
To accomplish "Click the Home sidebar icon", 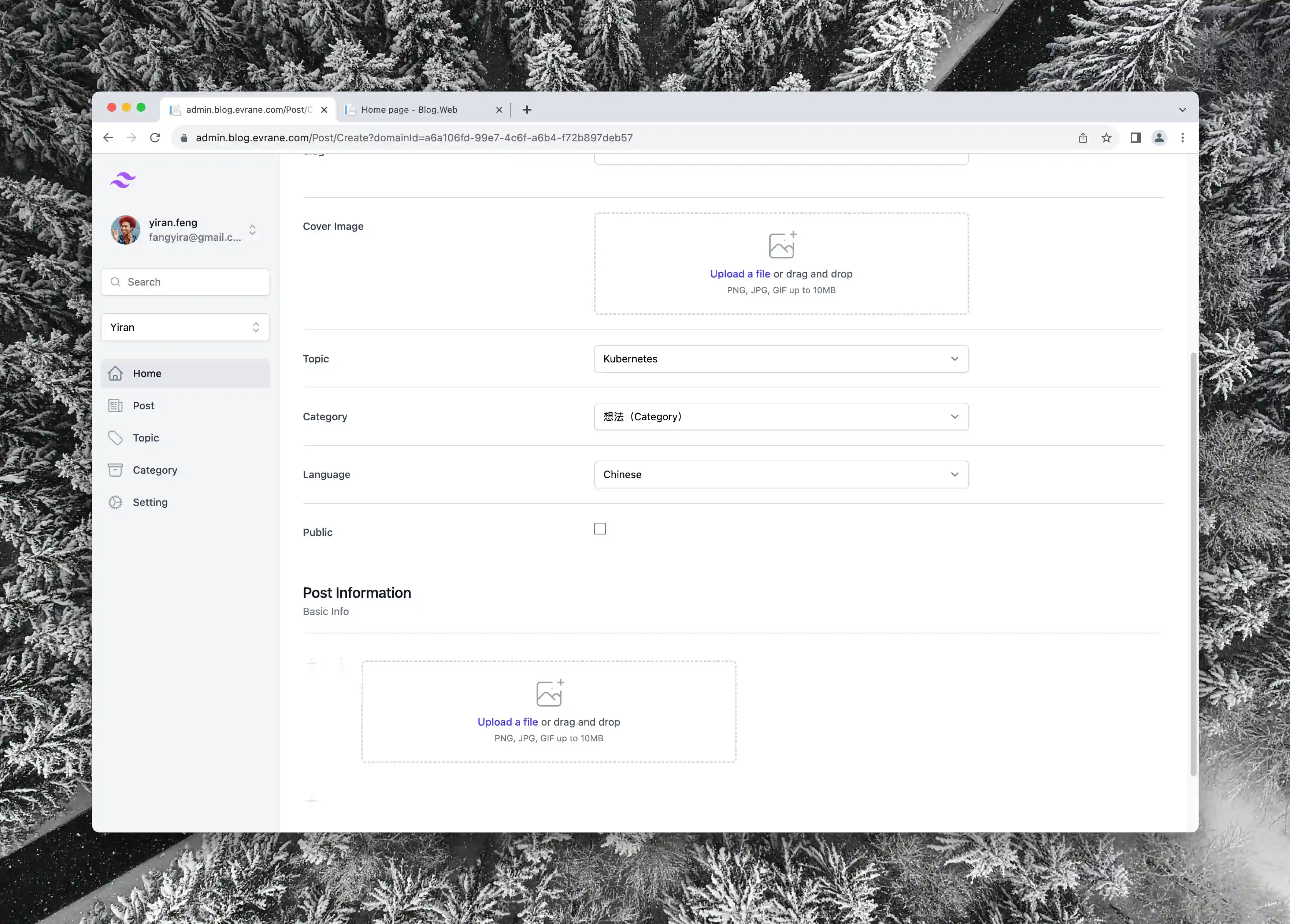I will (119, 373).
